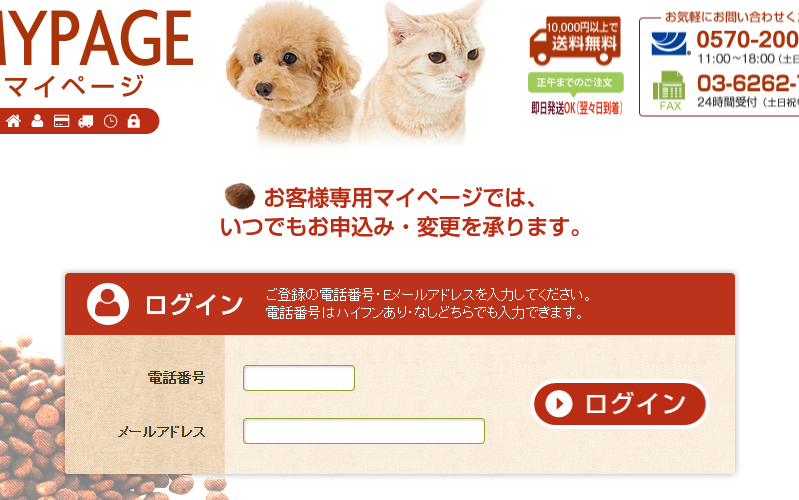799x500 pixels.
Task: Focus the 電話番号 phone number field
Action: tap(299, 378)
